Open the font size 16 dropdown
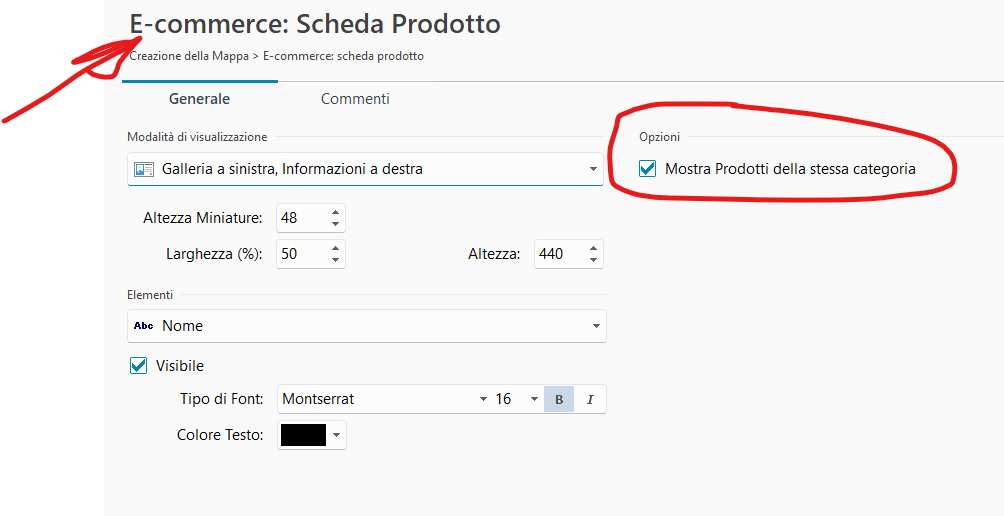 tap(534, 399)
